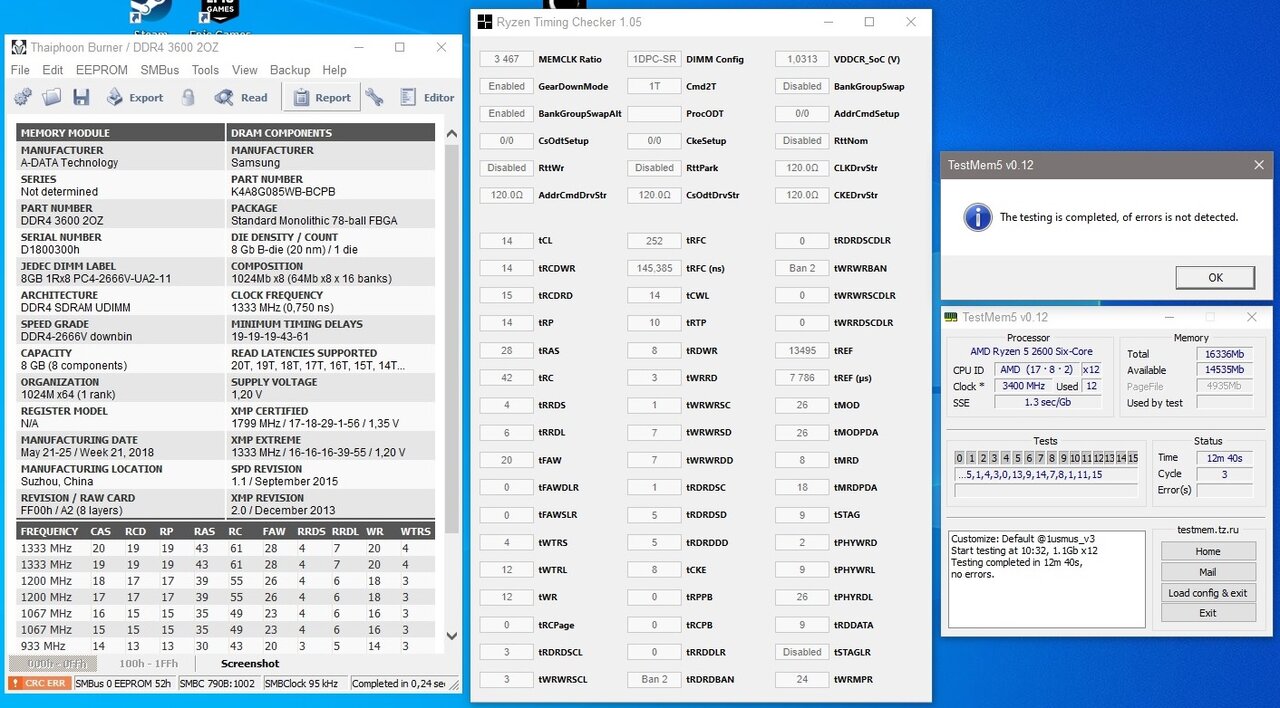Click the DIMM Config 1DPC-SR field
Viewport: 1280px width, 708px height.
654,59
